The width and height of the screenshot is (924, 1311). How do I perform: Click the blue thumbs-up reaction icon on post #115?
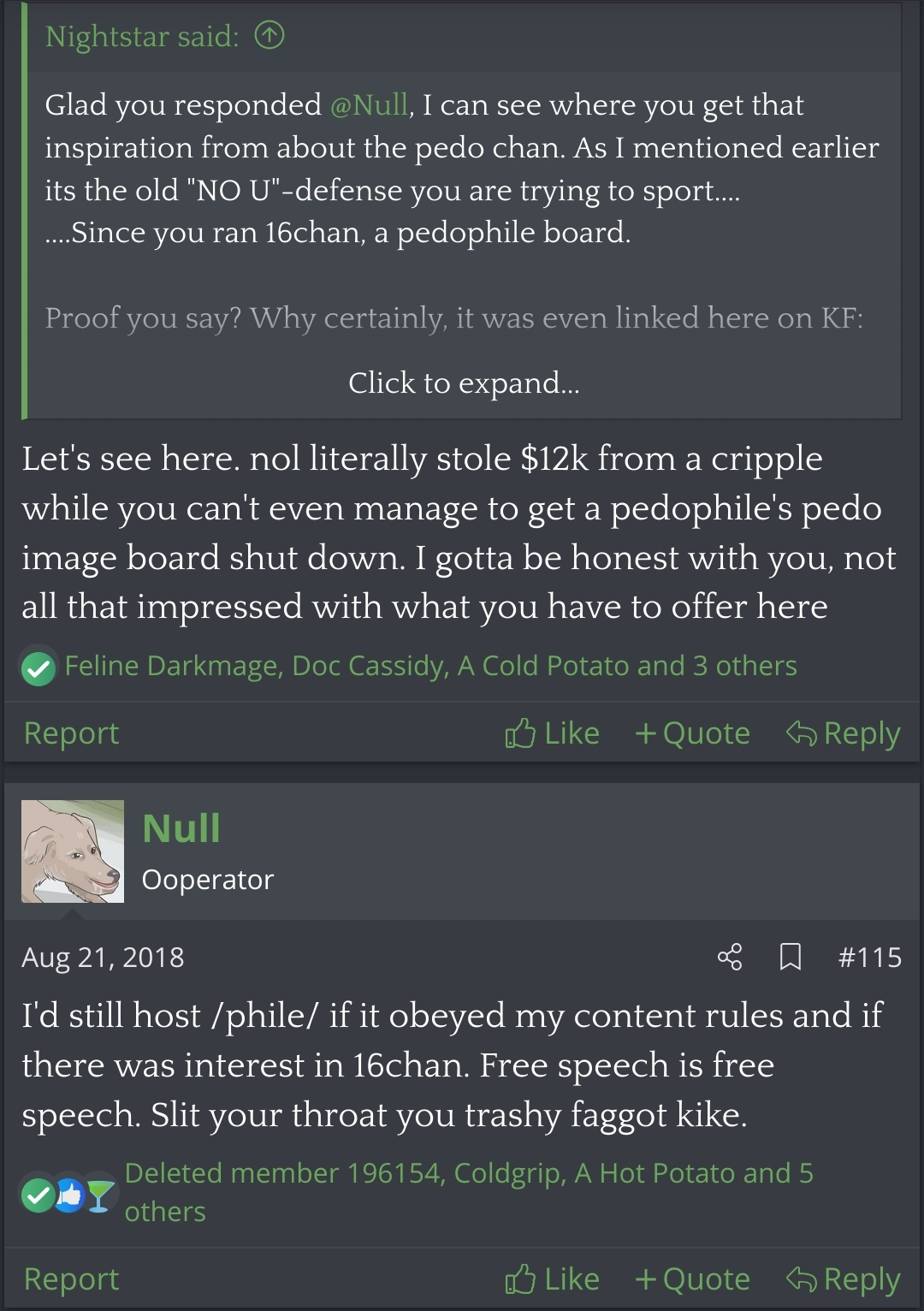point(69,1195)
